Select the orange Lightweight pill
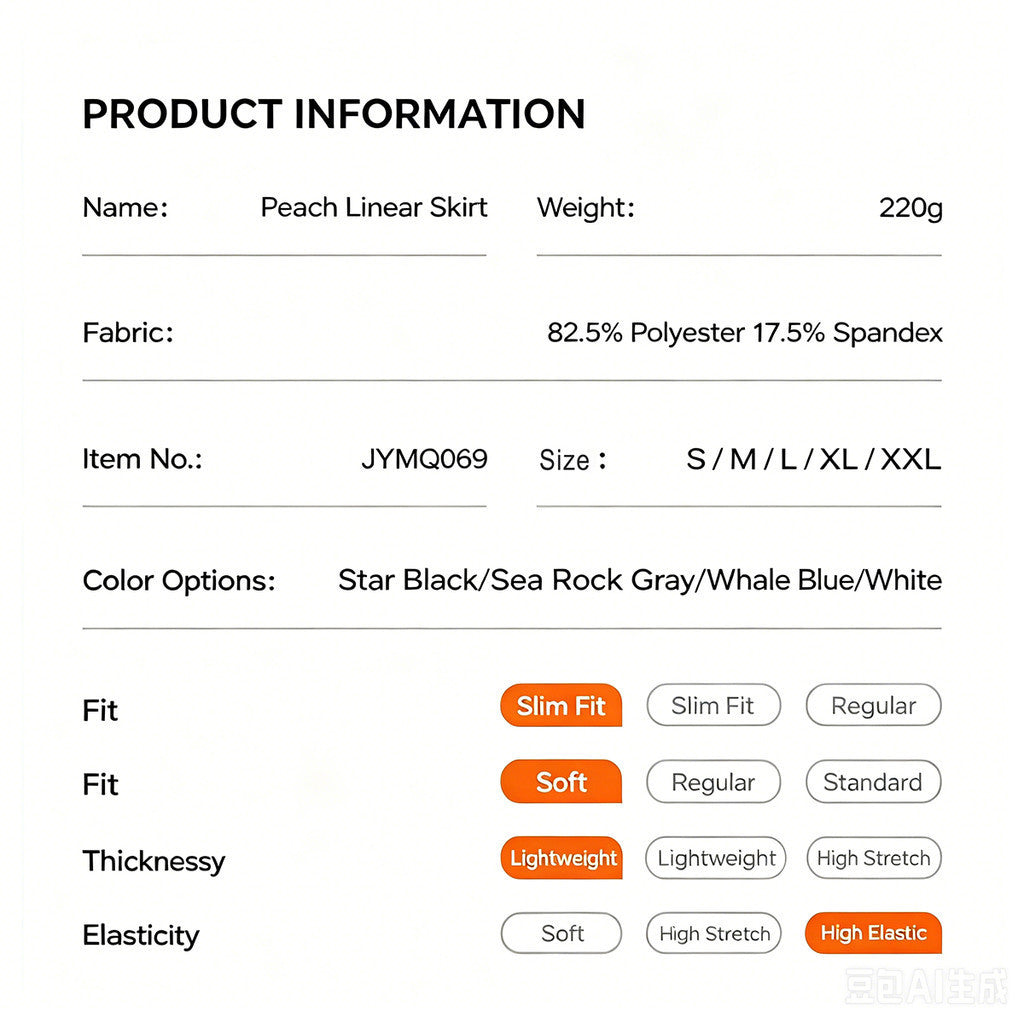This screenshot has height=1024, width=1024. [562, 858]
